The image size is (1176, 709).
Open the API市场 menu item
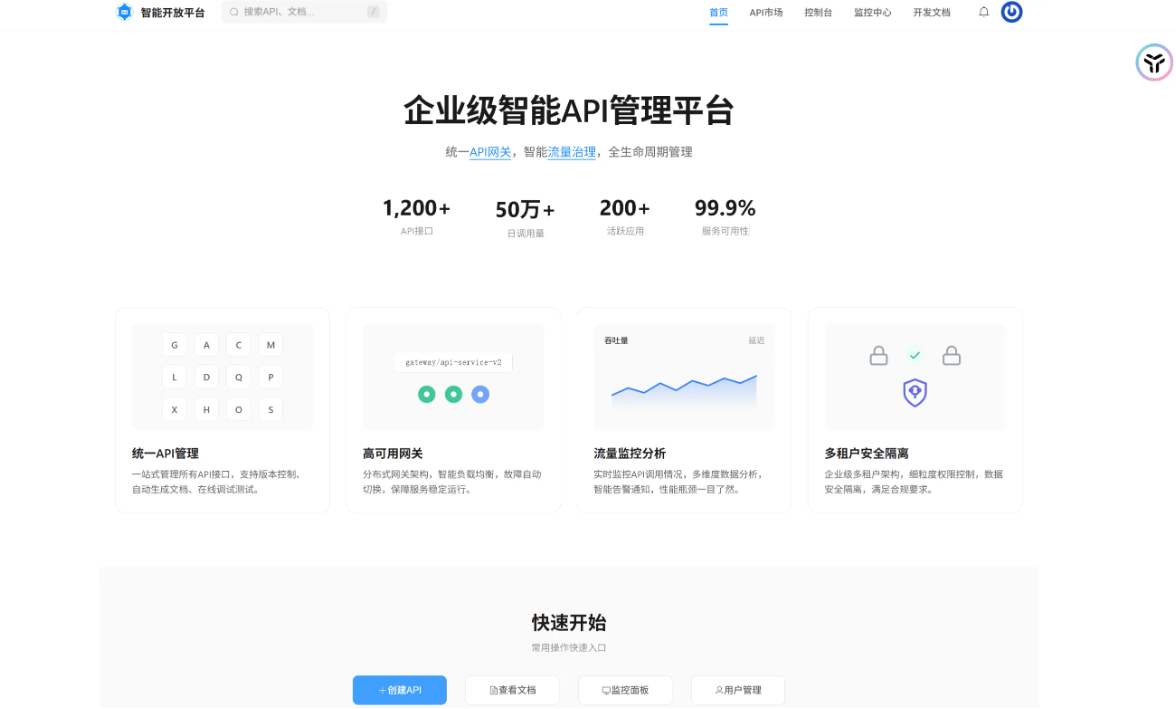(x=766, y=12)
